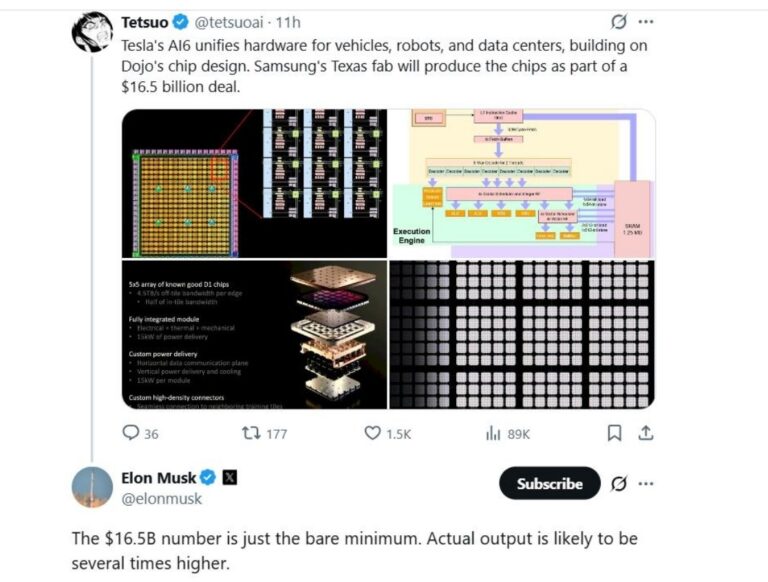View analytics for 89K views

(492, 433)
